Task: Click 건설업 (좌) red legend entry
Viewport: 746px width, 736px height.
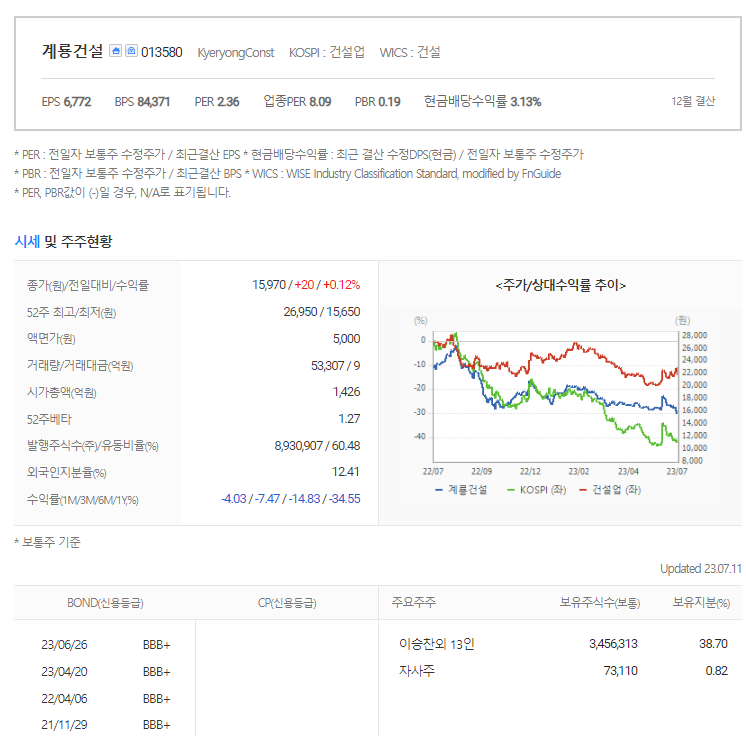Action: [x=610, y=490]
